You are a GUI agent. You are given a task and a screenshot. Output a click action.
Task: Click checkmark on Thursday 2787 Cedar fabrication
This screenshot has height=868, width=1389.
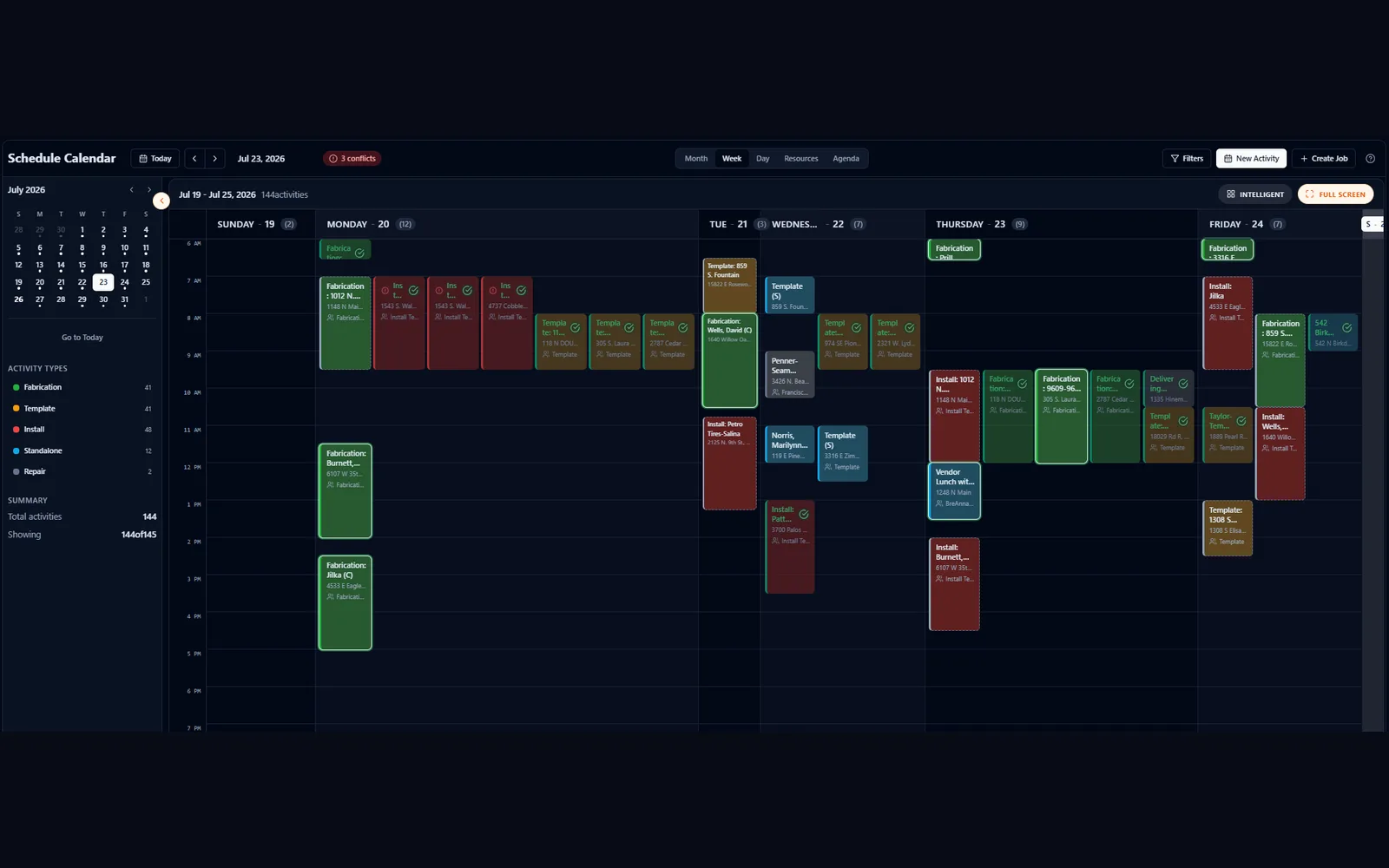1129,384
